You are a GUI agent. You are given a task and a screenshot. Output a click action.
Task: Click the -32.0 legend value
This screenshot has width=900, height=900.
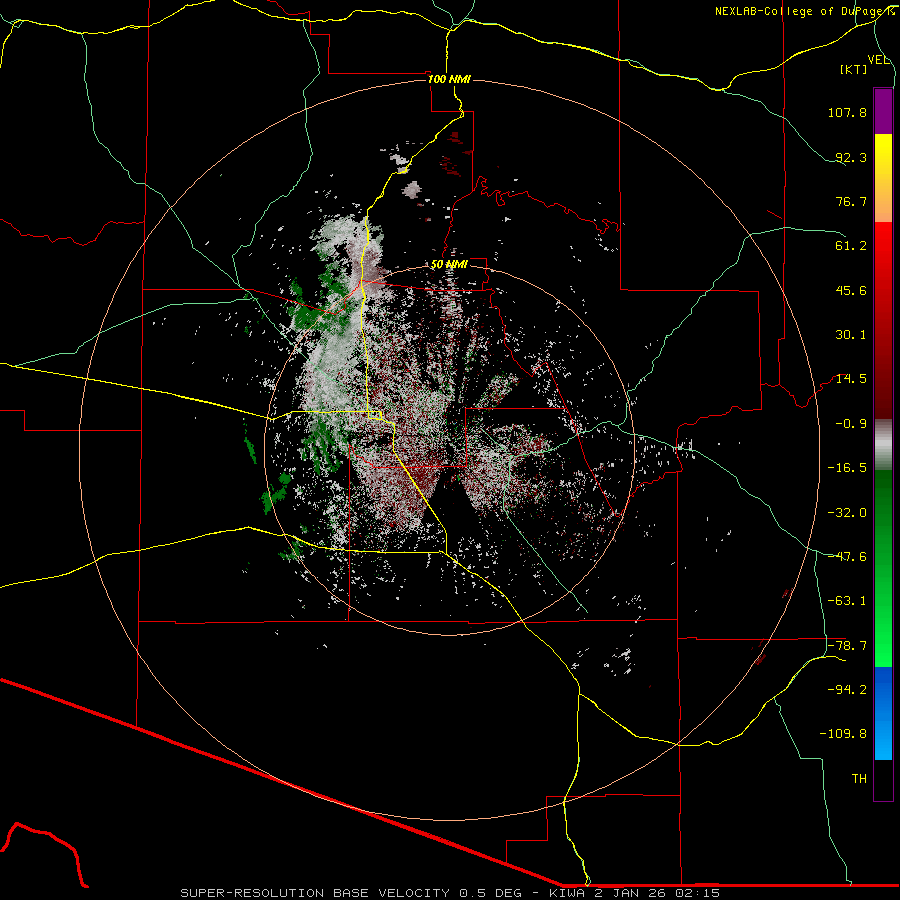(x=847, y=513)
